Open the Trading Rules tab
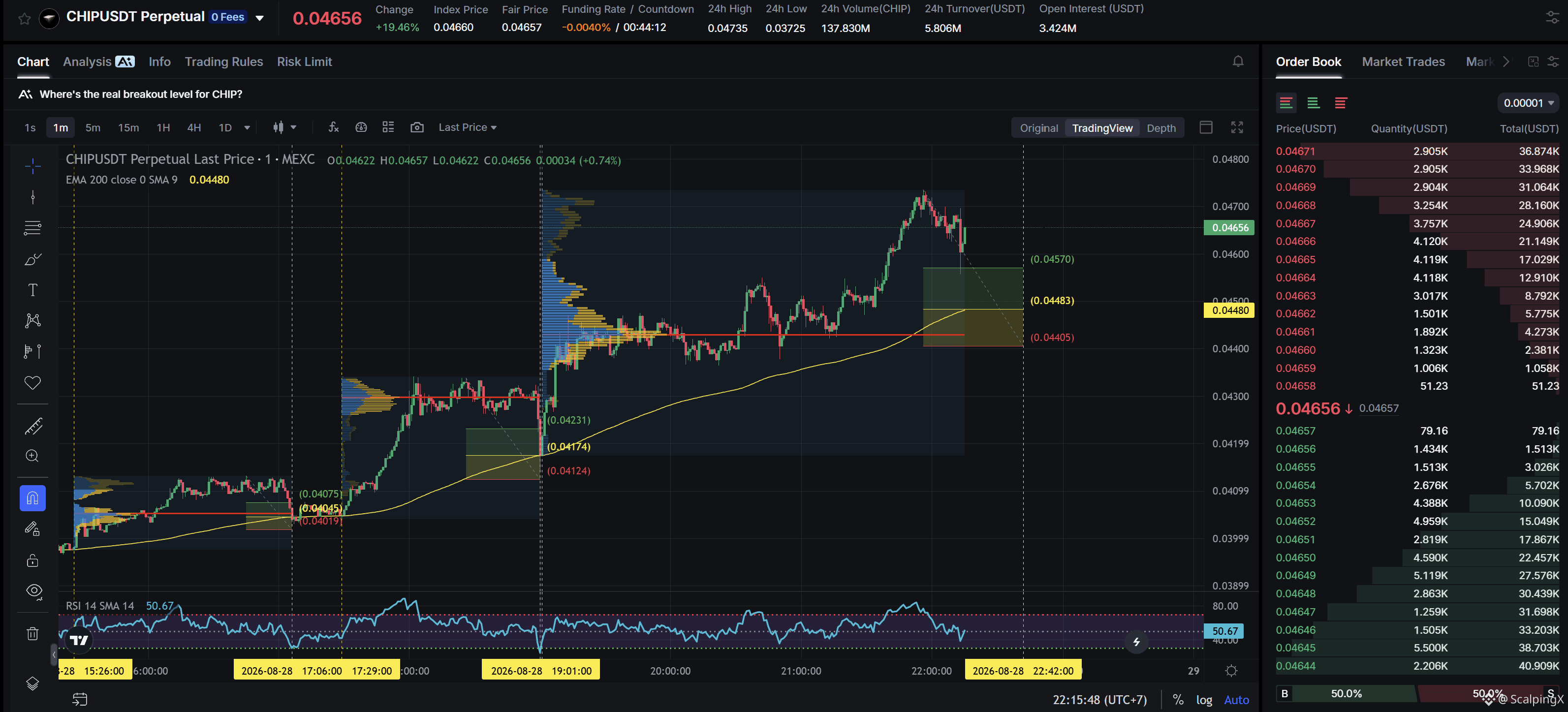The width and height of the screenshot is (1568, 712). [223, 62]
